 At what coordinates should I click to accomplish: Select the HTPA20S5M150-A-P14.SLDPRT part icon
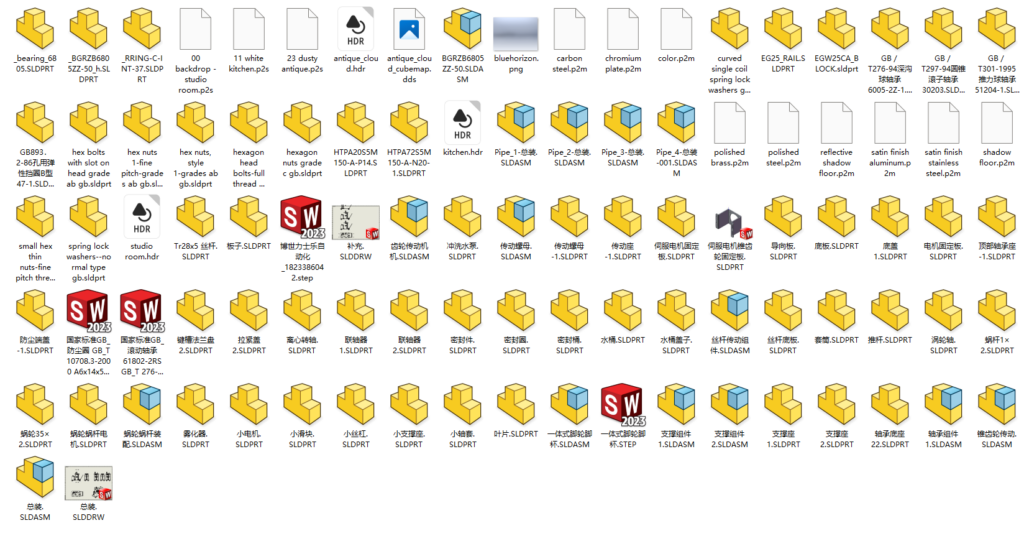[356, 123]
